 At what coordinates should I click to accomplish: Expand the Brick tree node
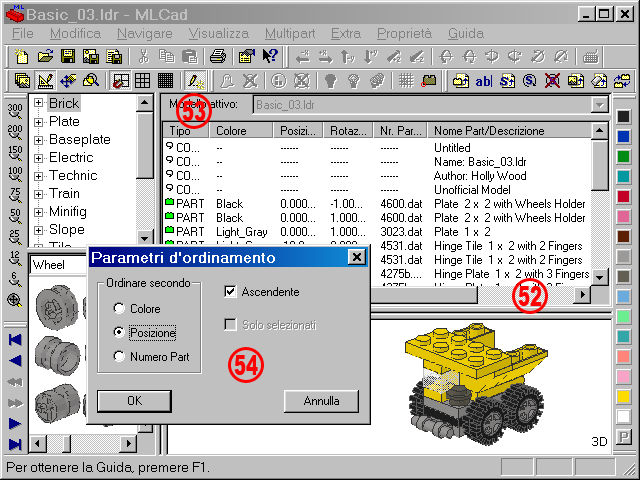(x=38, y=103)
